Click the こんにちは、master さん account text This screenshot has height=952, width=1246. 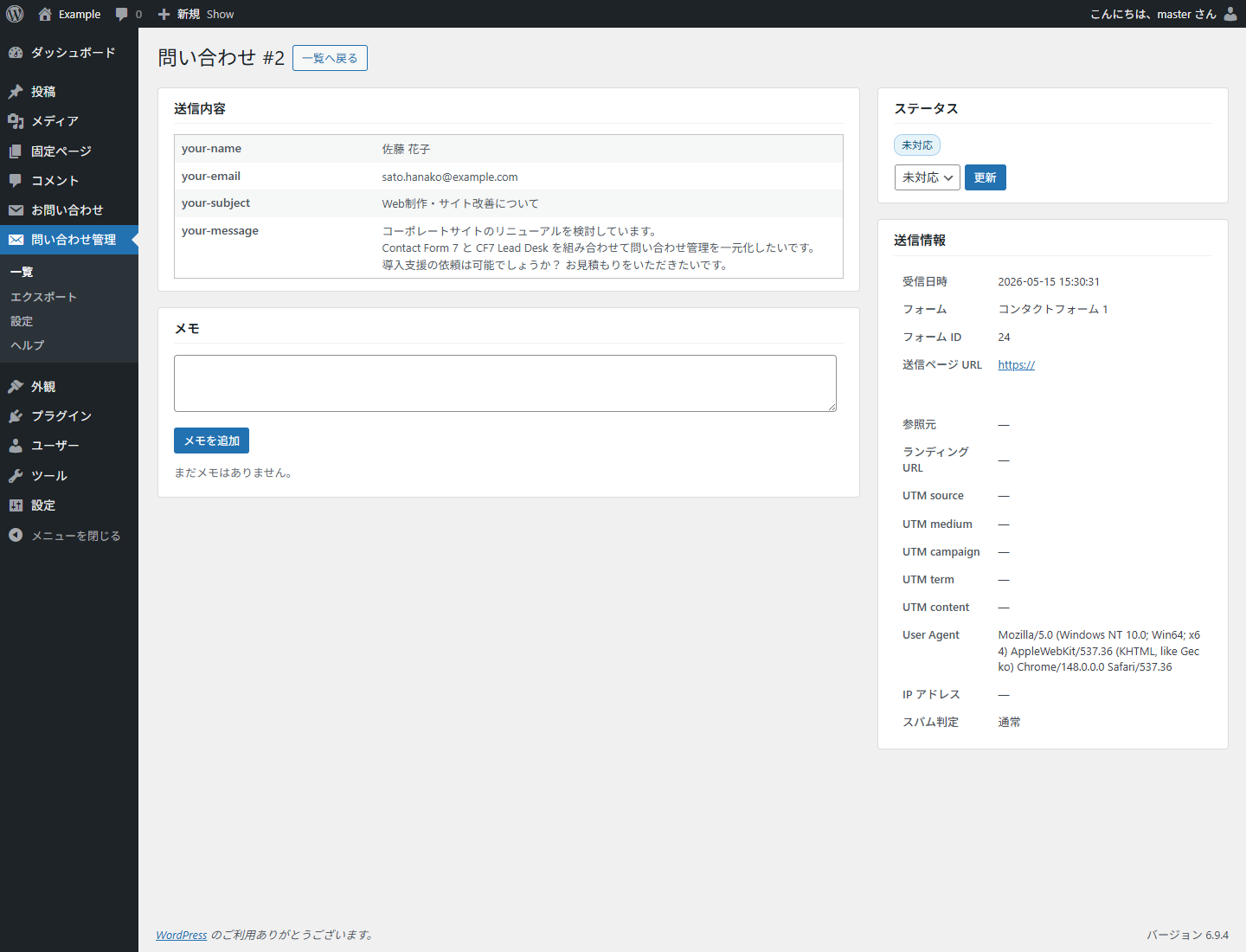click(1153, 14)
